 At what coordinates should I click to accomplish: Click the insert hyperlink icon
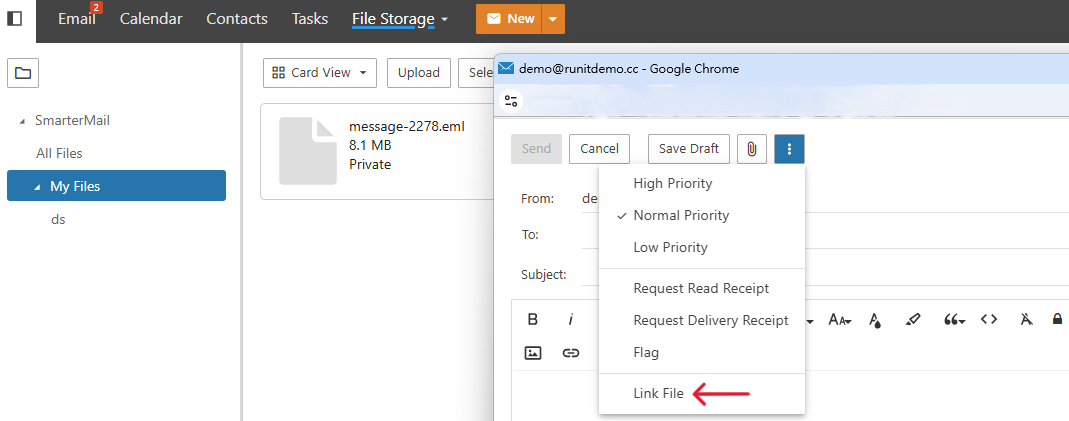(x=571, y=353)
